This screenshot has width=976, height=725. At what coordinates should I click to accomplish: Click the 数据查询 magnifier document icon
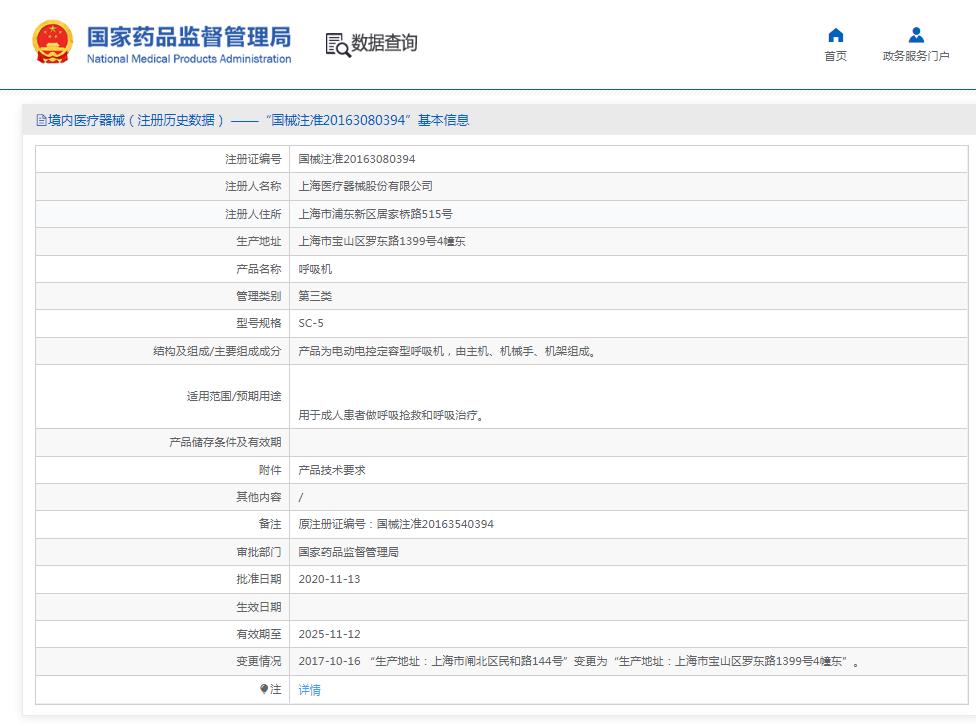click(x=337, y=44)
